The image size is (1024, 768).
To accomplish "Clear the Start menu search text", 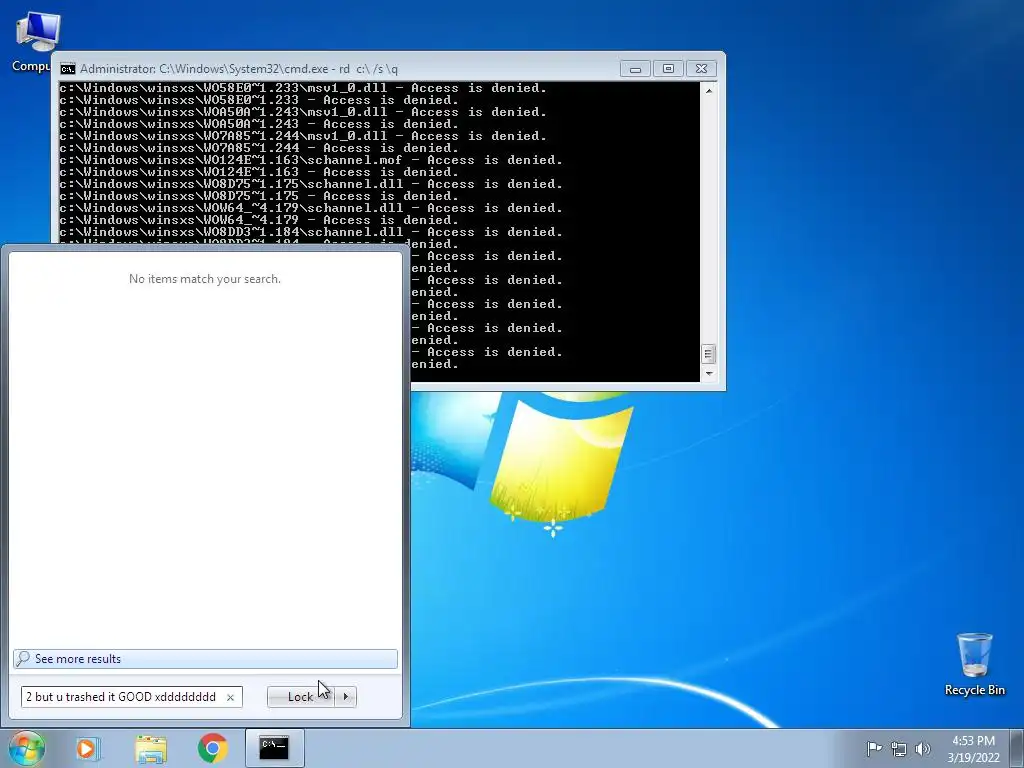I will [x=230, y=697].
